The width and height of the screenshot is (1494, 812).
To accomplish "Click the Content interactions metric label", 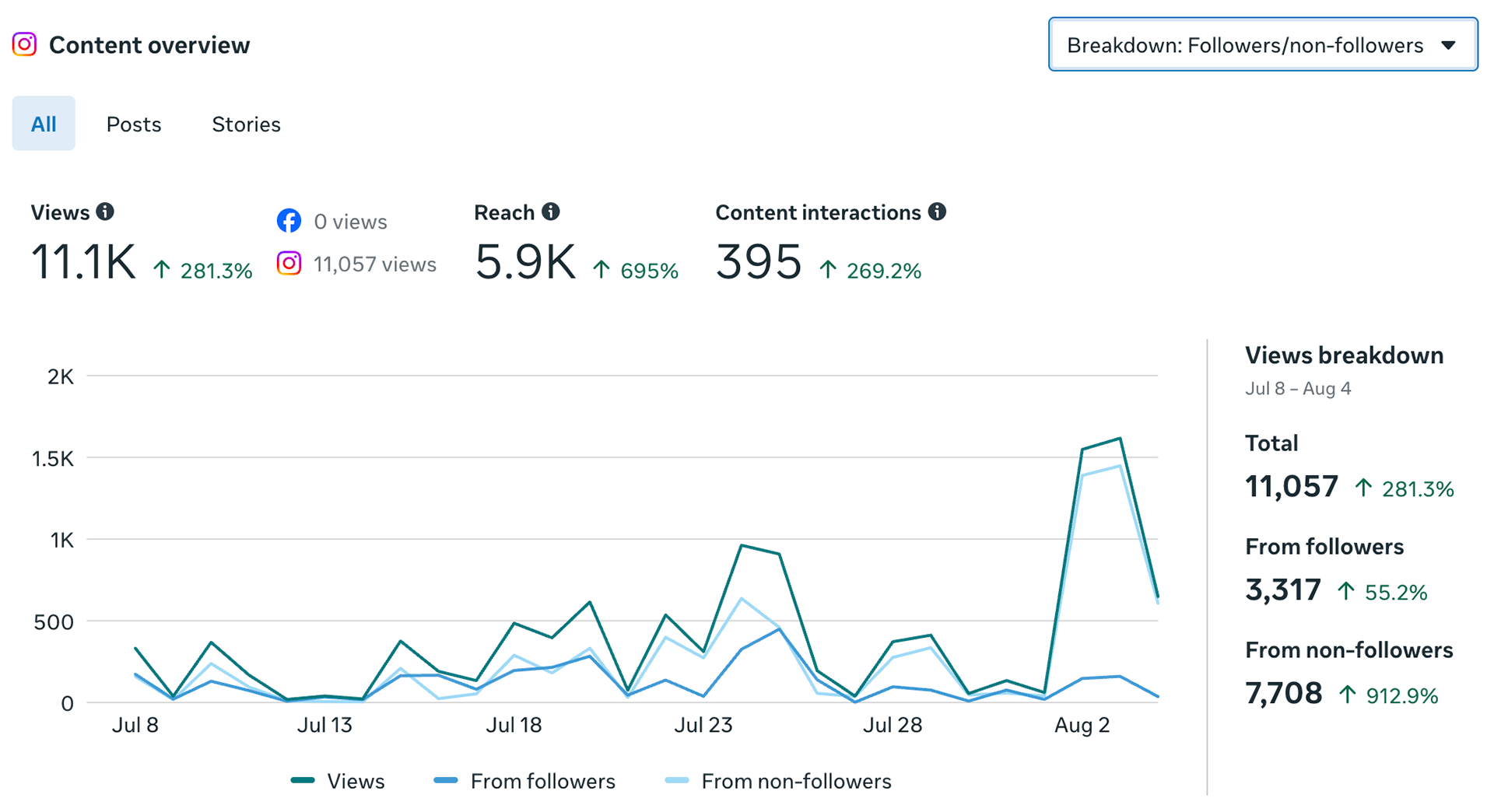I will 819,212.
